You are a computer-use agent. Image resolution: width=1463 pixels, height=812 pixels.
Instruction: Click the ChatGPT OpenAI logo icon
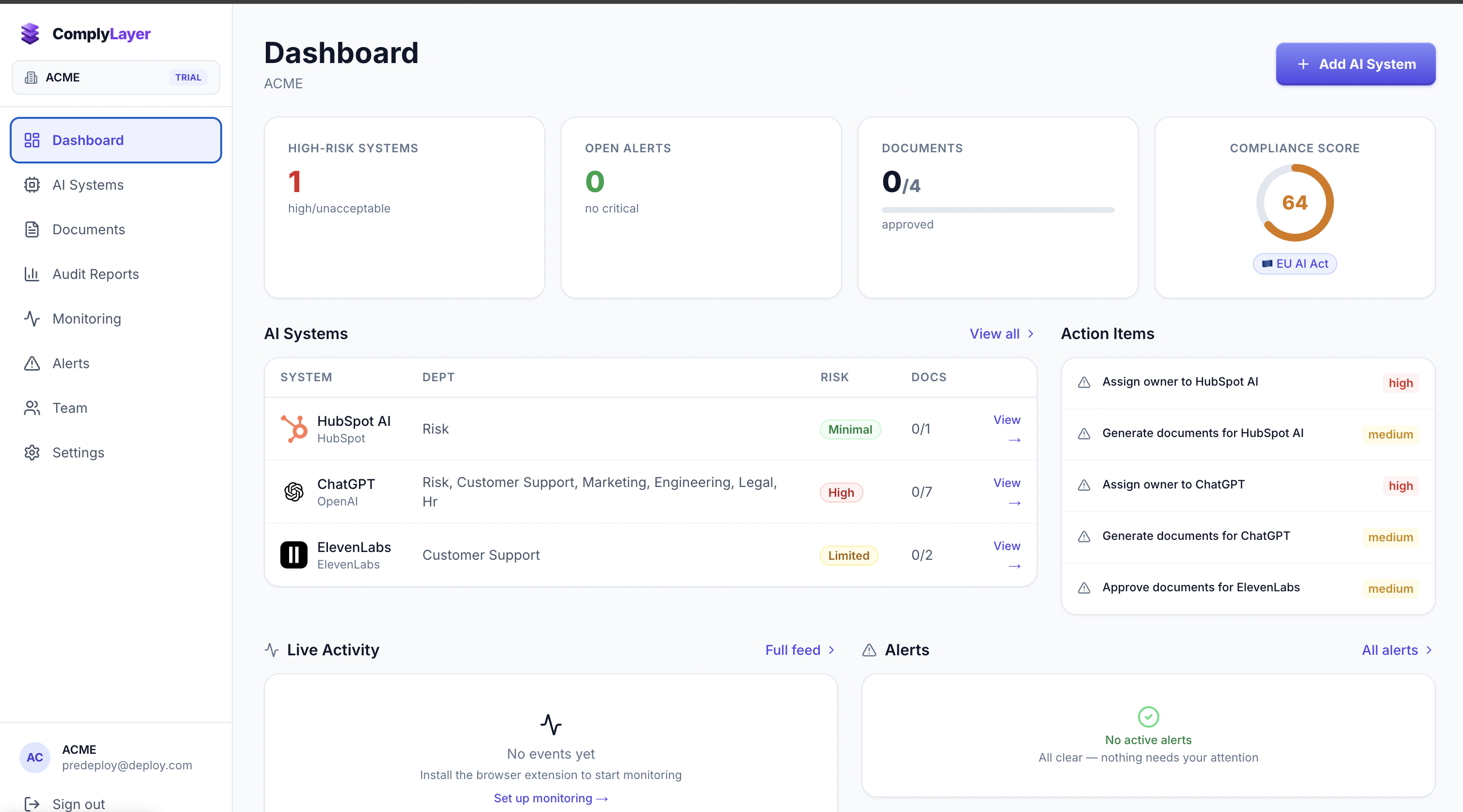[x=294, y=492]
